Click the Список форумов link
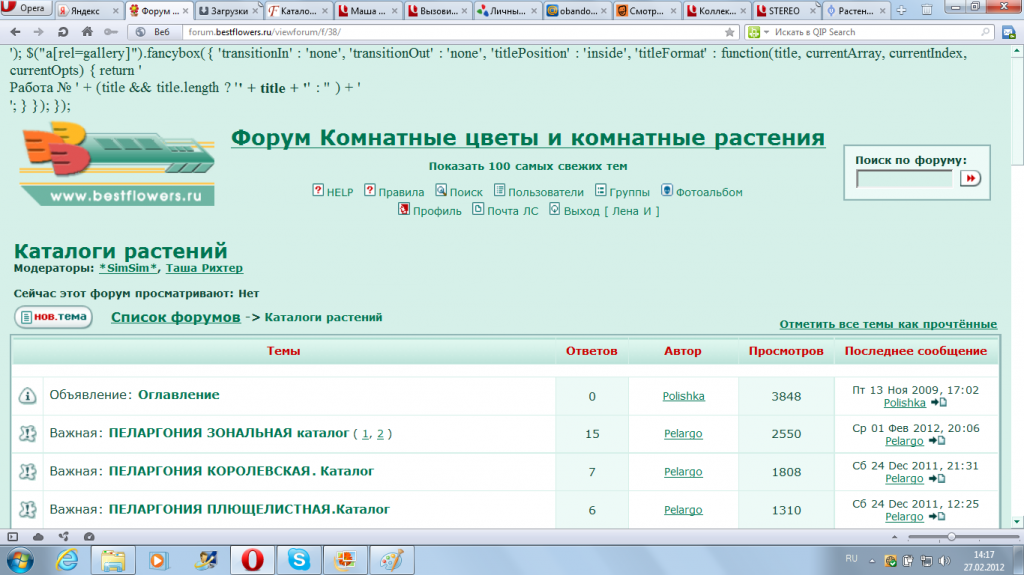The image size is (1024, 575). [x=175, y=317]
